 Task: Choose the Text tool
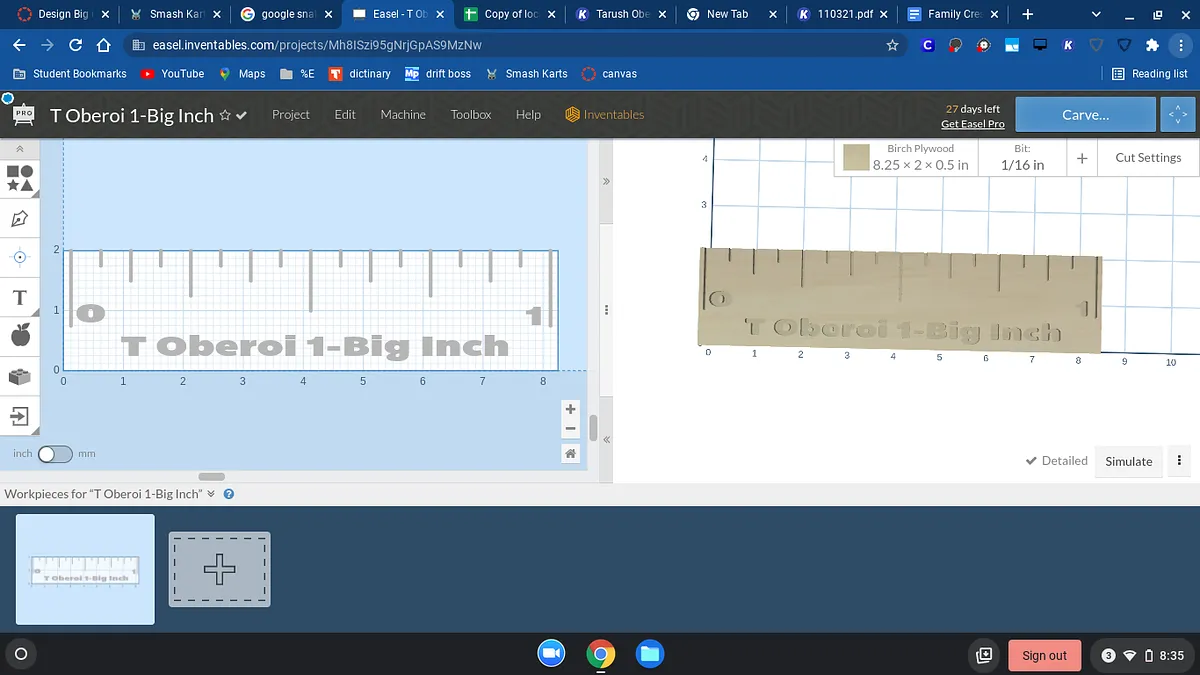19,298
